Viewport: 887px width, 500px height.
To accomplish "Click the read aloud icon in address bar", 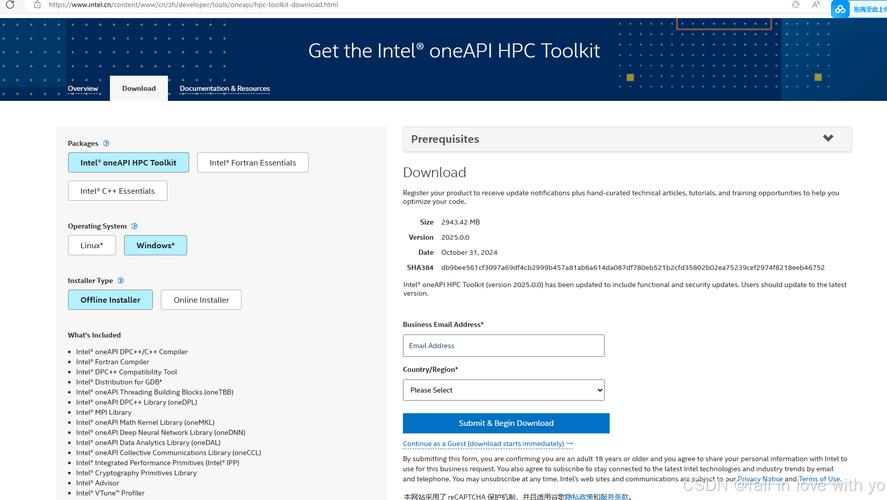I will [816, 5].
